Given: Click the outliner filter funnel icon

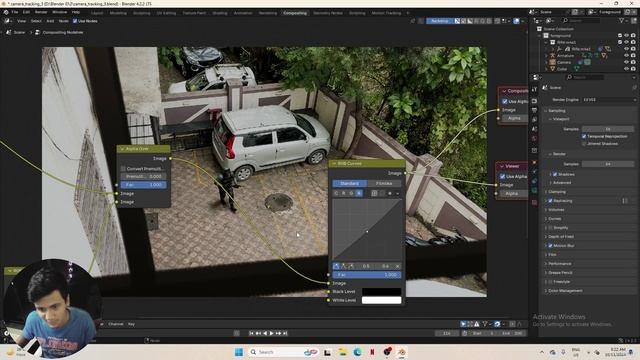Looking at the screenshot, I should click(x=622, y=20).
